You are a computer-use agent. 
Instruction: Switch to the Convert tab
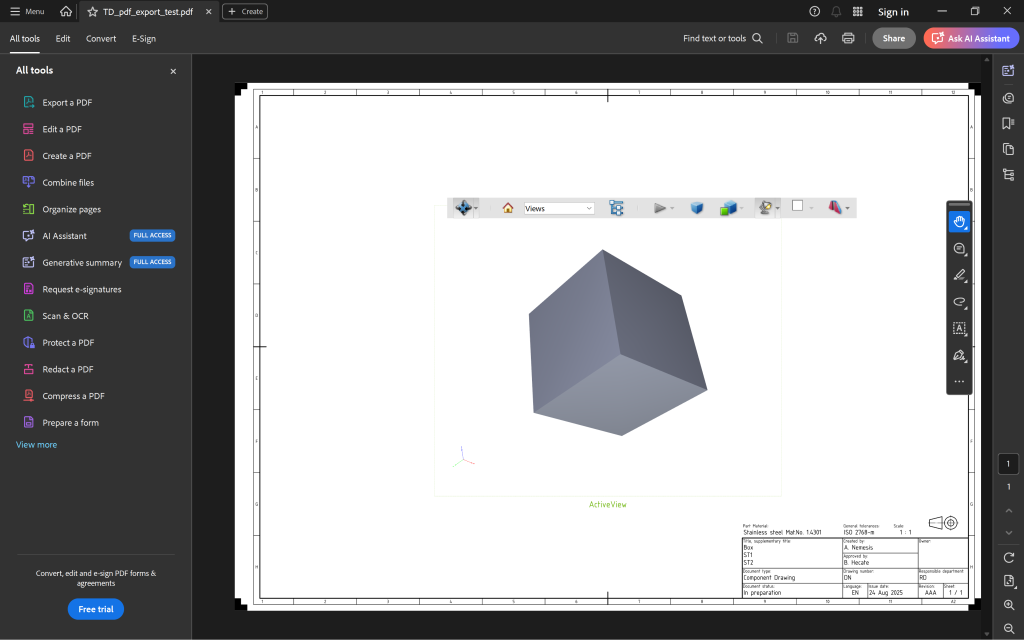[100, 38]
